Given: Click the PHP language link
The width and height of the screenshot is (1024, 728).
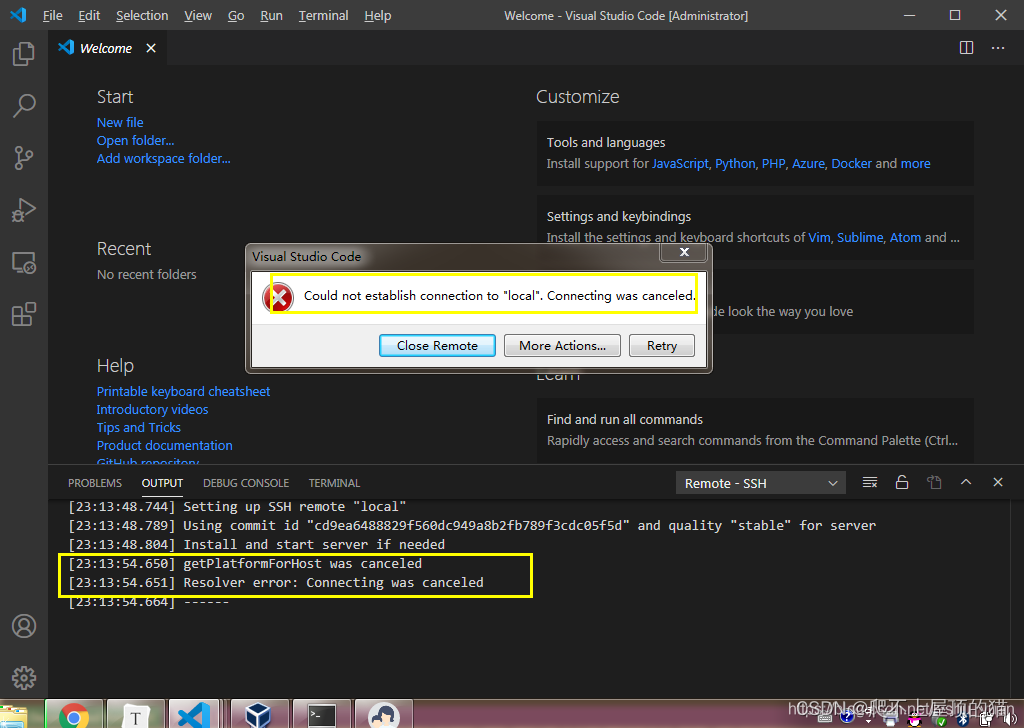Looking at the screenshot, I should click(x=773, y=163).
